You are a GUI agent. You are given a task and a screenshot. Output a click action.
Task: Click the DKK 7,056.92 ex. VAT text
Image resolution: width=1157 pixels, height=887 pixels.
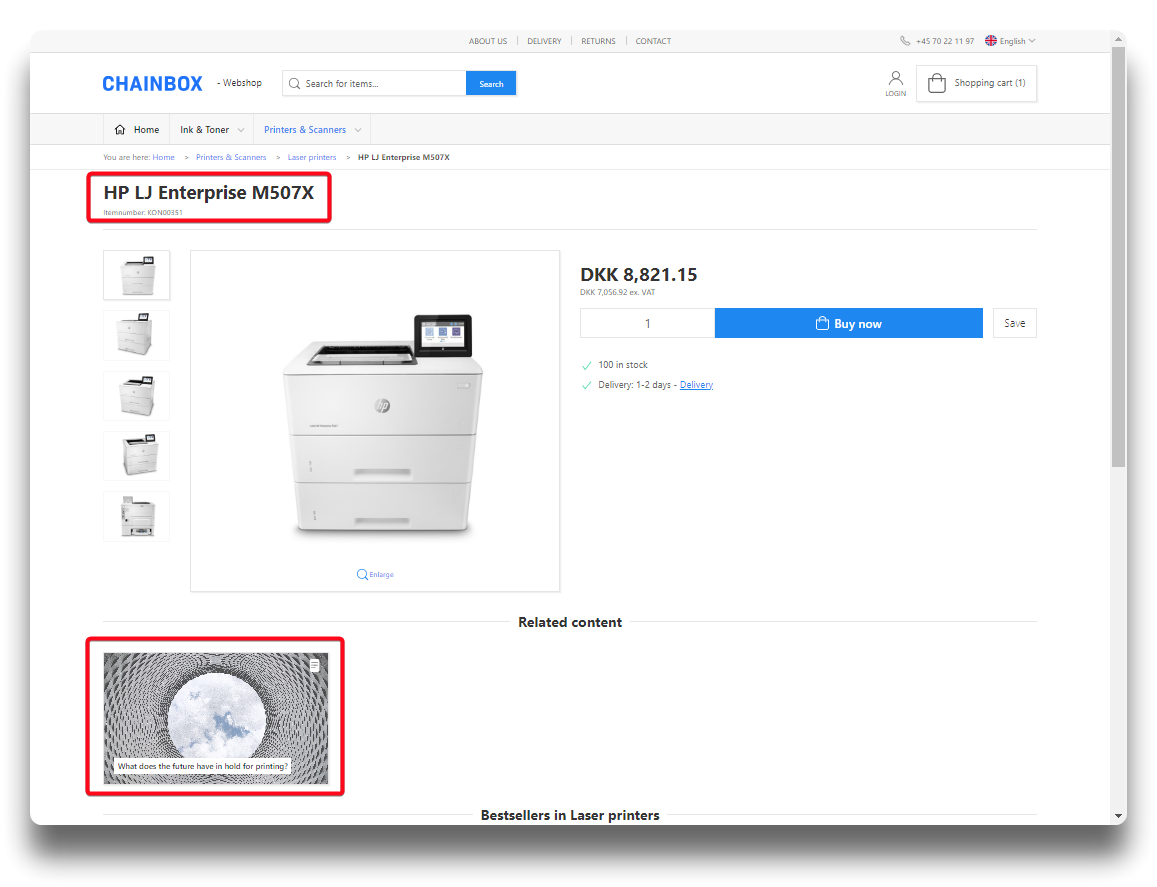click(x=617, y=292)
